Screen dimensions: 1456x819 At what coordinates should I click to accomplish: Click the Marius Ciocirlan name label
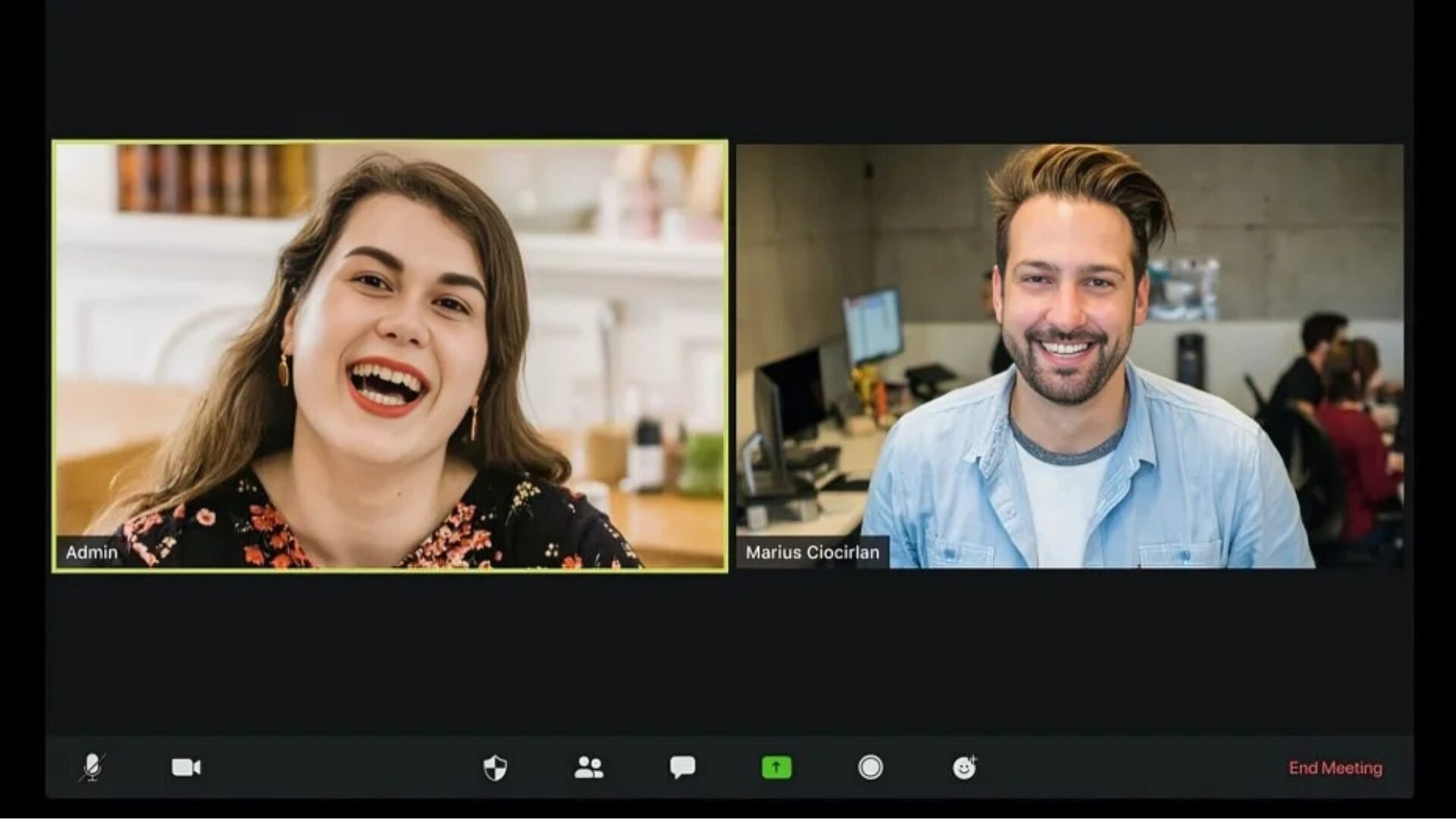[x=812, y=552]
